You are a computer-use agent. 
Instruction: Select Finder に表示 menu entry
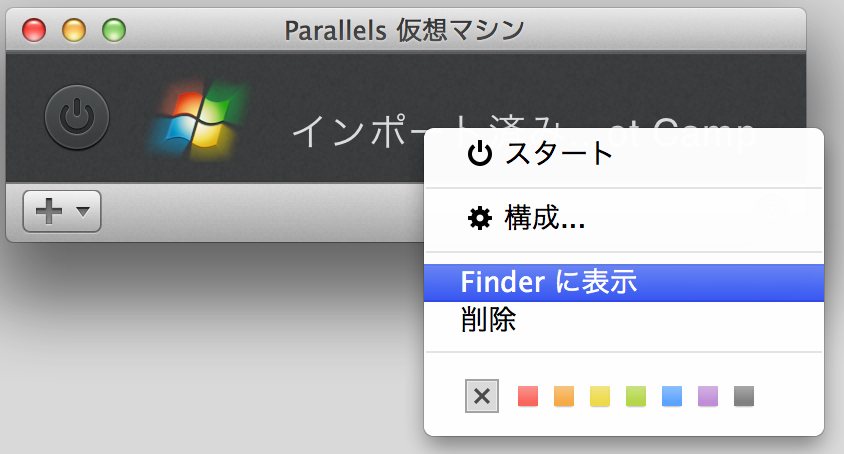tap(548, 283)
